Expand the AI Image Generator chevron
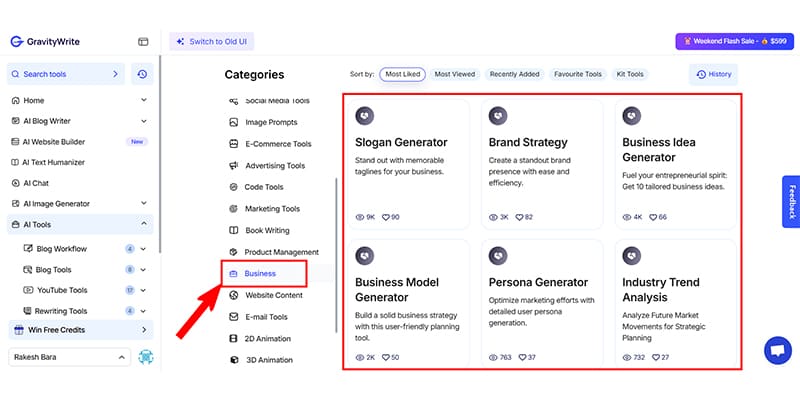The image size is (800, 400). [x=143, y=203]
